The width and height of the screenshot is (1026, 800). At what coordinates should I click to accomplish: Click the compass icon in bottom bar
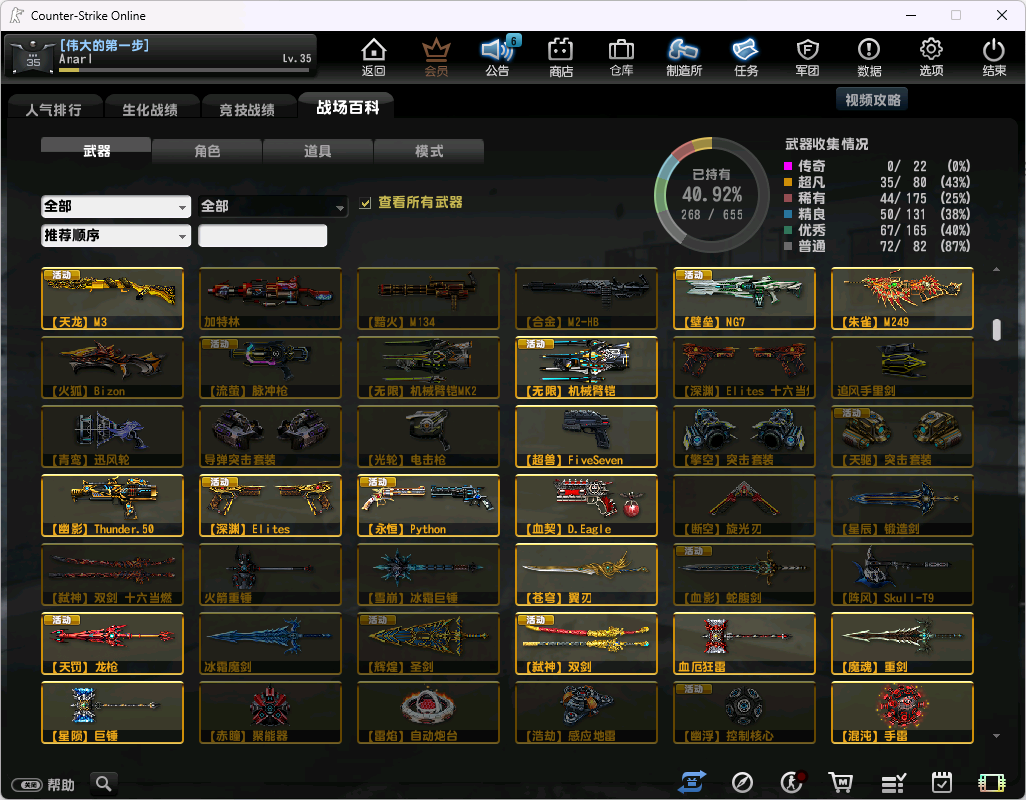[x=742, y=782]
